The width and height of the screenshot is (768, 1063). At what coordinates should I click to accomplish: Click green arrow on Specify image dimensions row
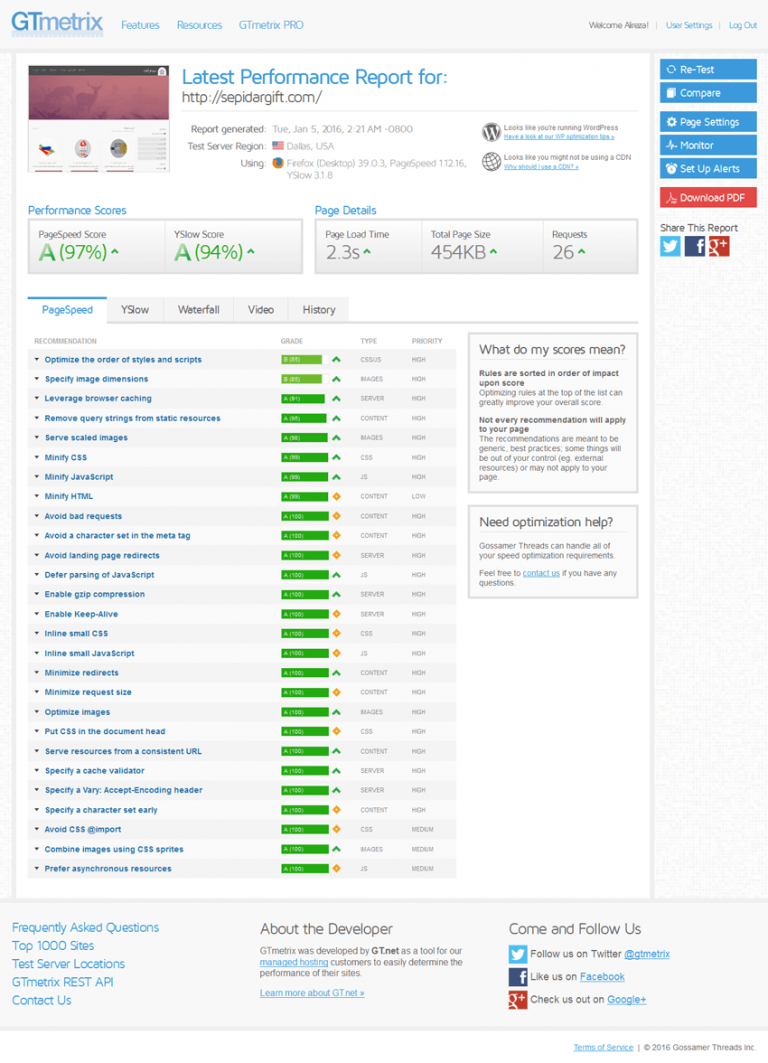click(x=336, y=379)
